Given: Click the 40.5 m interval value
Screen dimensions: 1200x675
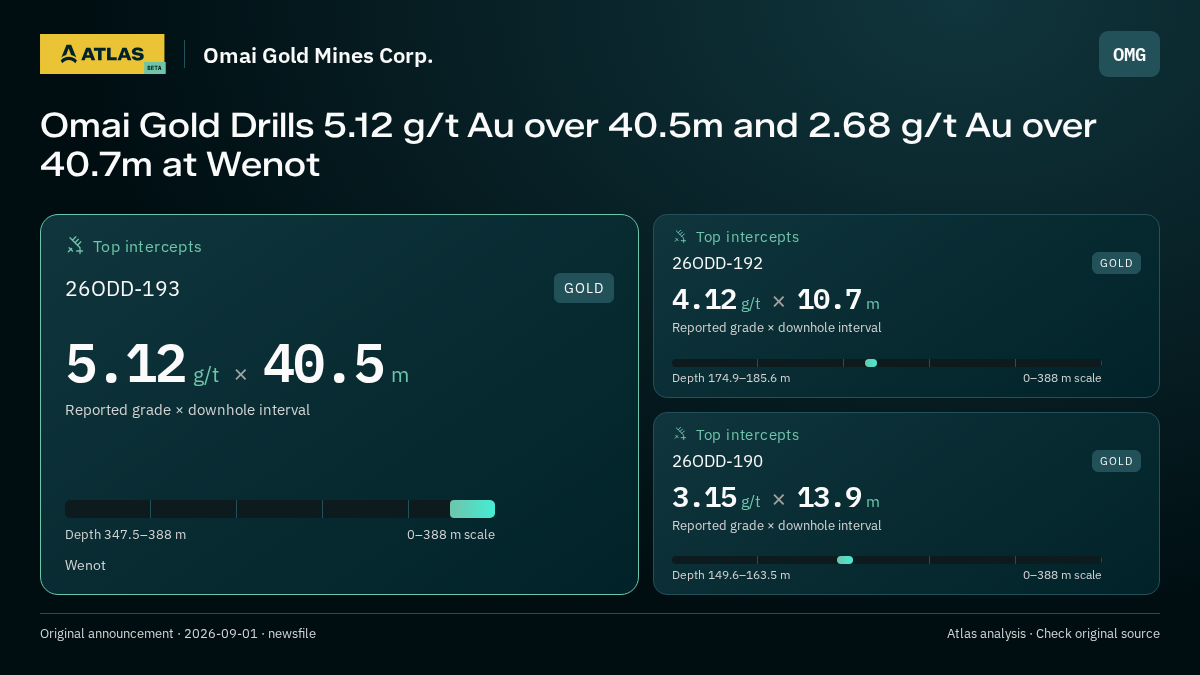Looking at the screenshot, I should coord(336,366).
